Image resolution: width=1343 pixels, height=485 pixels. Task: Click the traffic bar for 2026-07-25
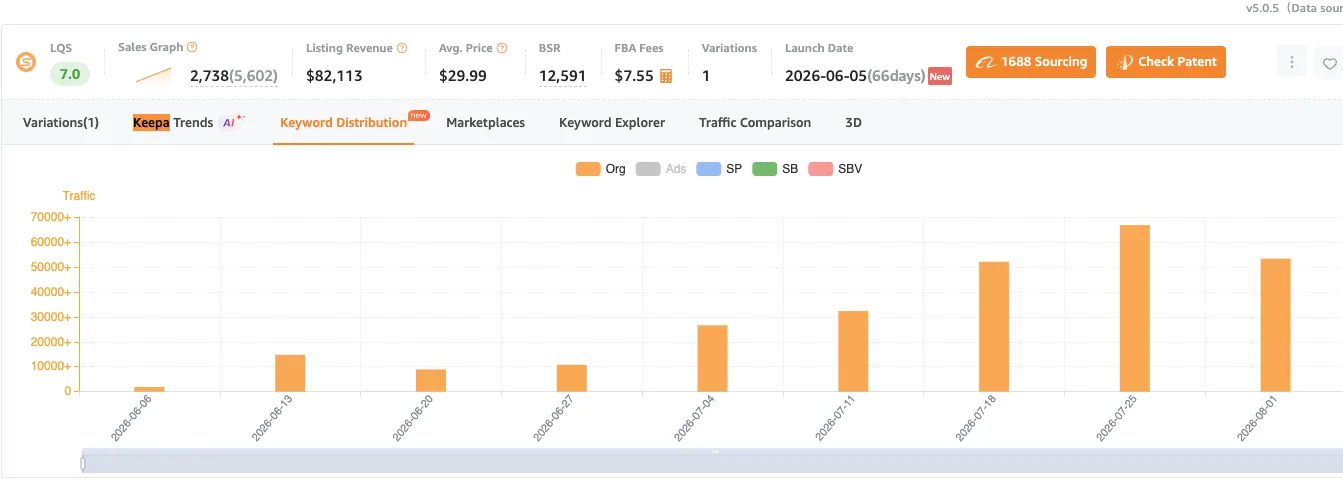point(1135,308)
